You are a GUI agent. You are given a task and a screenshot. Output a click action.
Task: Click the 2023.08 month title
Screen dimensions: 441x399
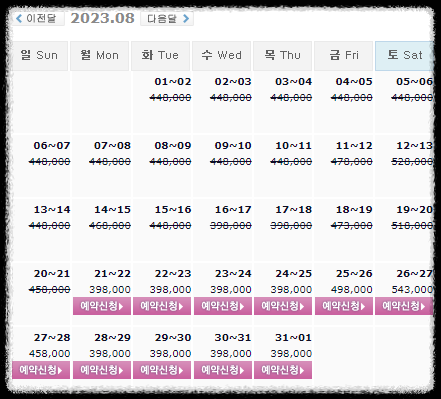(102, 18)
